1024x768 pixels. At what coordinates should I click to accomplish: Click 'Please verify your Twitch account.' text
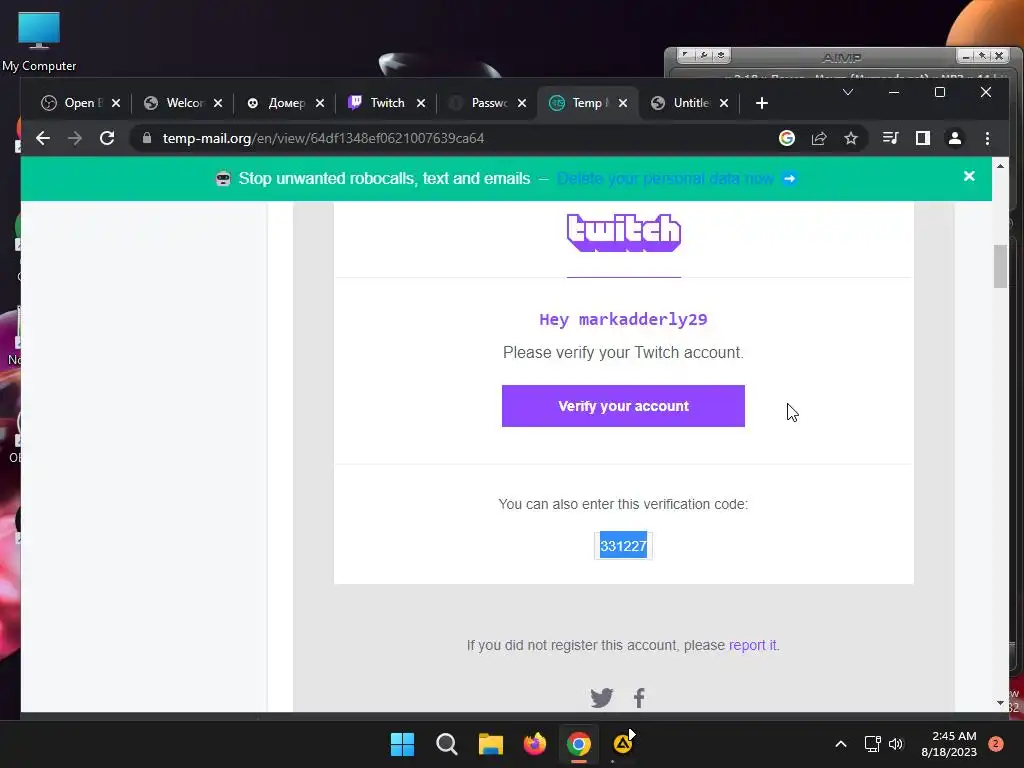623,353
